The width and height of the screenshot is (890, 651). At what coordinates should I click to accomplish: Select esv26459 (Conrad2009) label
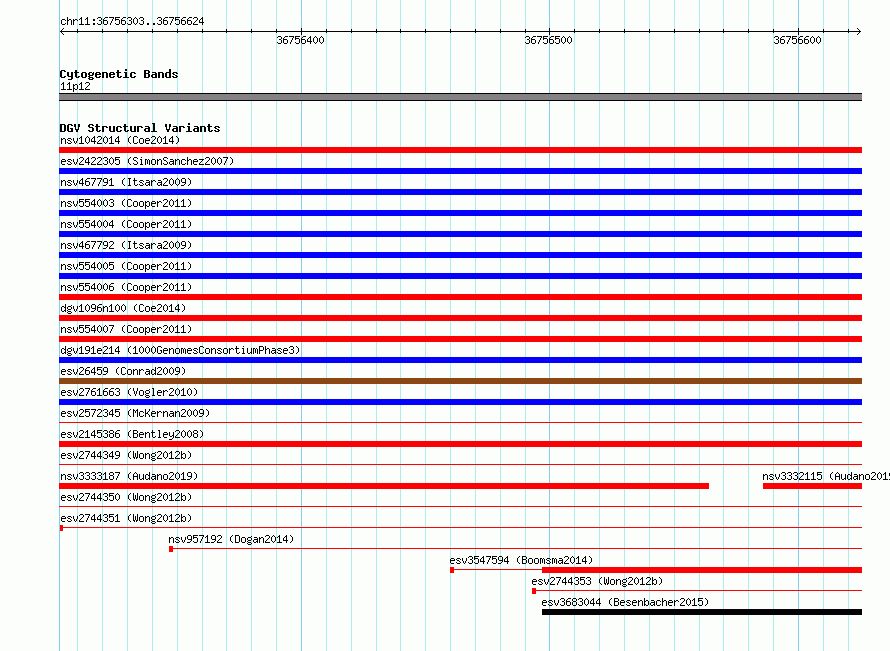click(x=123, y=371)
